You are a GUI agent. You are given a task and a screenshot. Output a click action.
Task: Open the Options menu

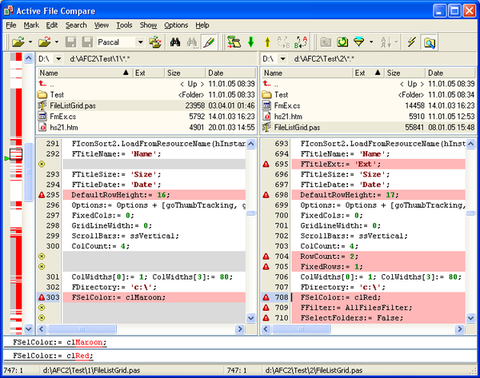pyautogui.click(x=176, y=25)
